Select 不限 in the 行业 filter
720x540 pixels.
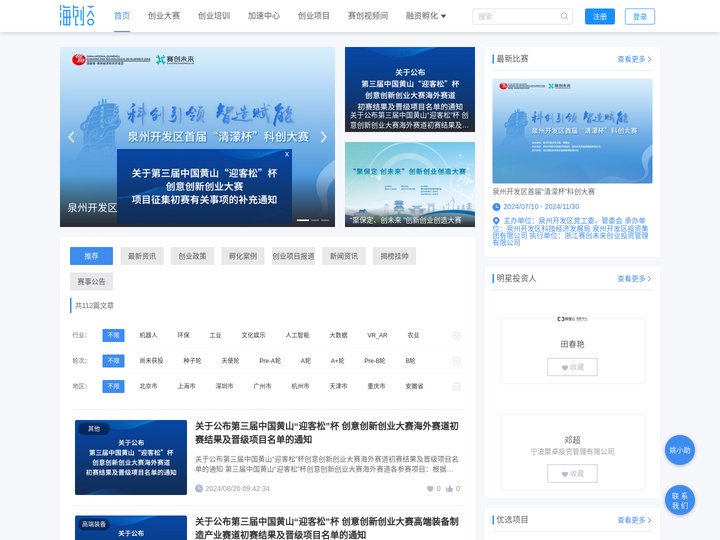(113, 336)
